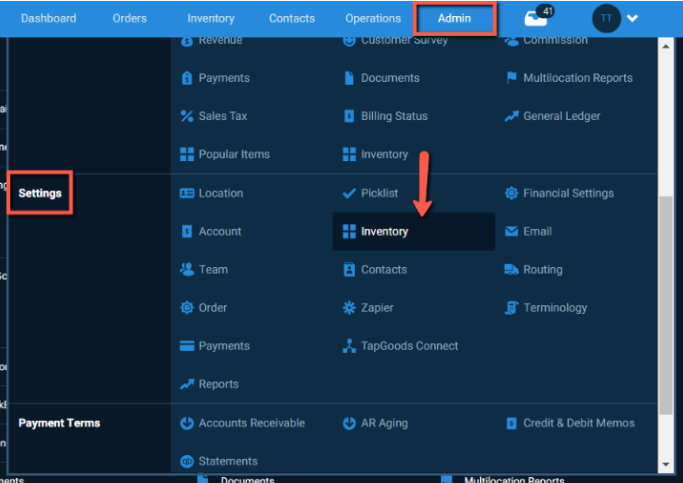Click the Payments tag icon under reports

point(187,78)
